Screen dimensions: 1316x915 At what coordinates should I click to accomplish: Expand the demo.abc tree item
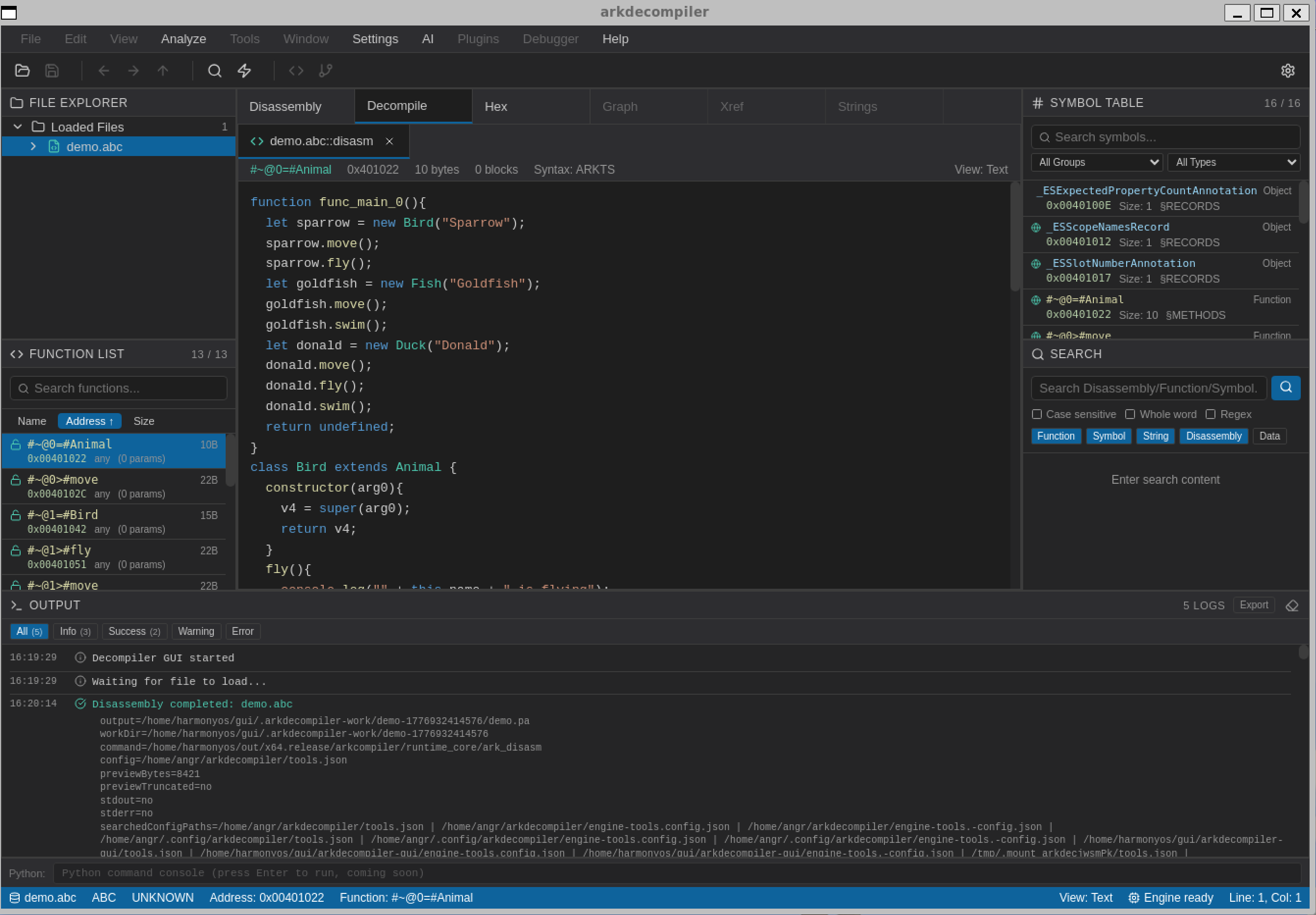(x=33, y=147)
